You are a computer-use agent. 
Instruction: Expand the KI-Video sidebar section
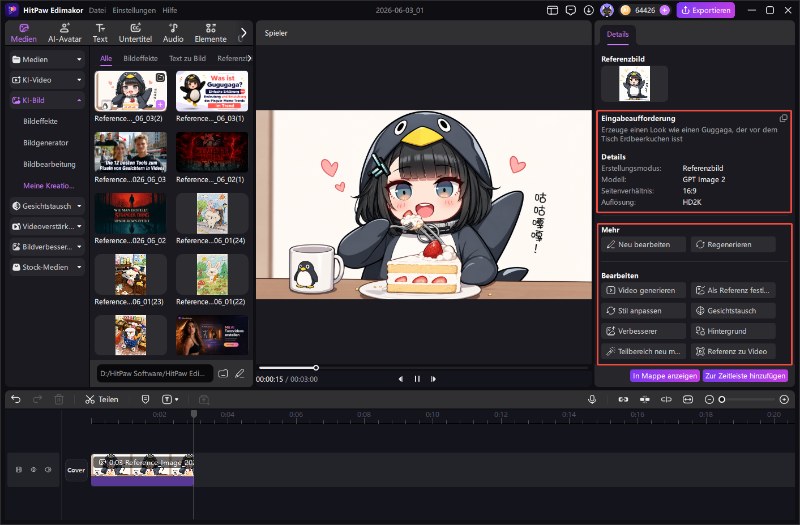(47, 80)
